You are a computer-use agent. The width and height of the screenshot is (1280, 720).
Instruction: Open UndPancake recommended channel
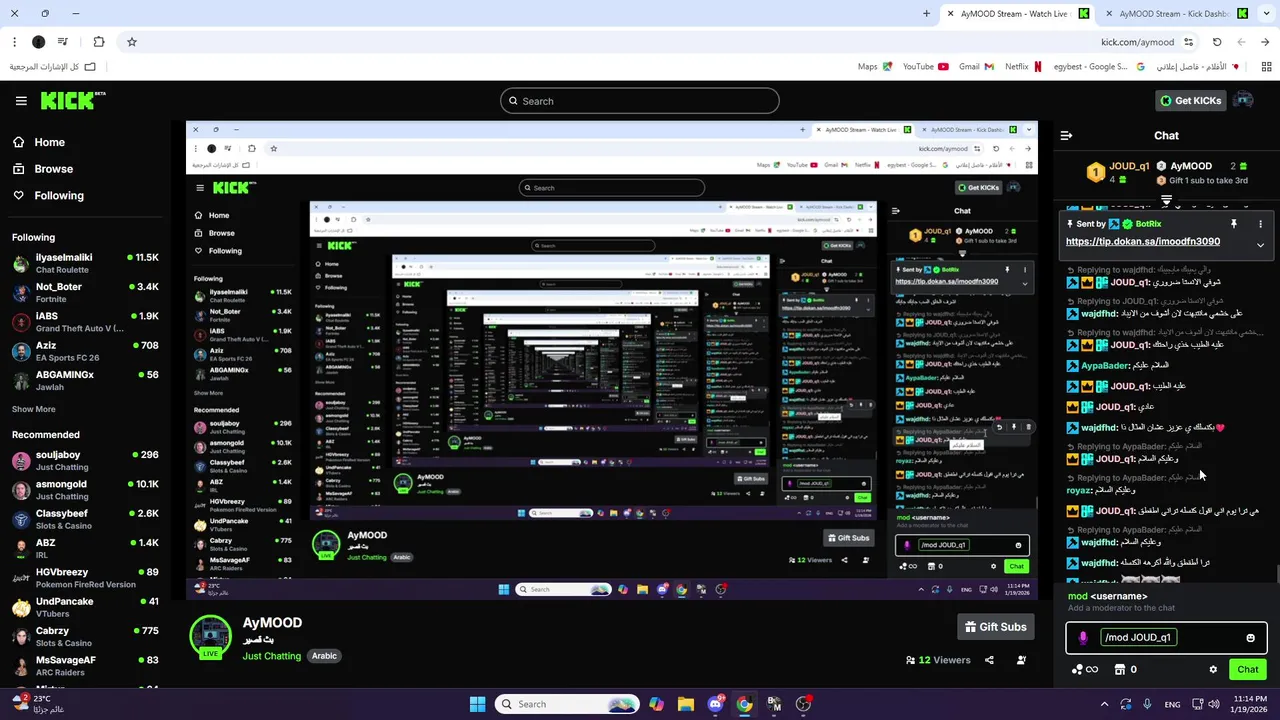click(85, 608)
